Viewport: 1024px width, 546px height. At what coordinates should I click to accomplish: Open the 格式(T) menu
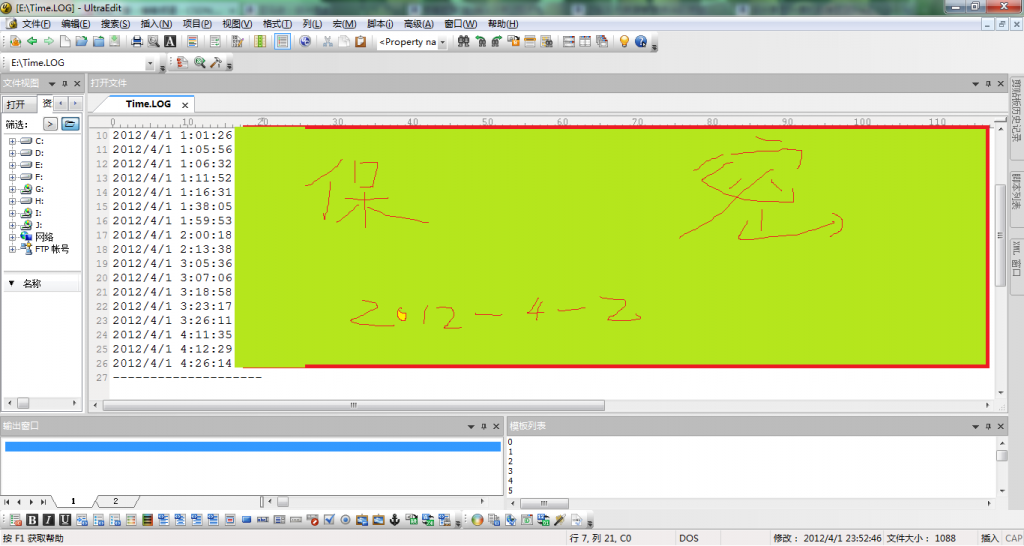277,24
